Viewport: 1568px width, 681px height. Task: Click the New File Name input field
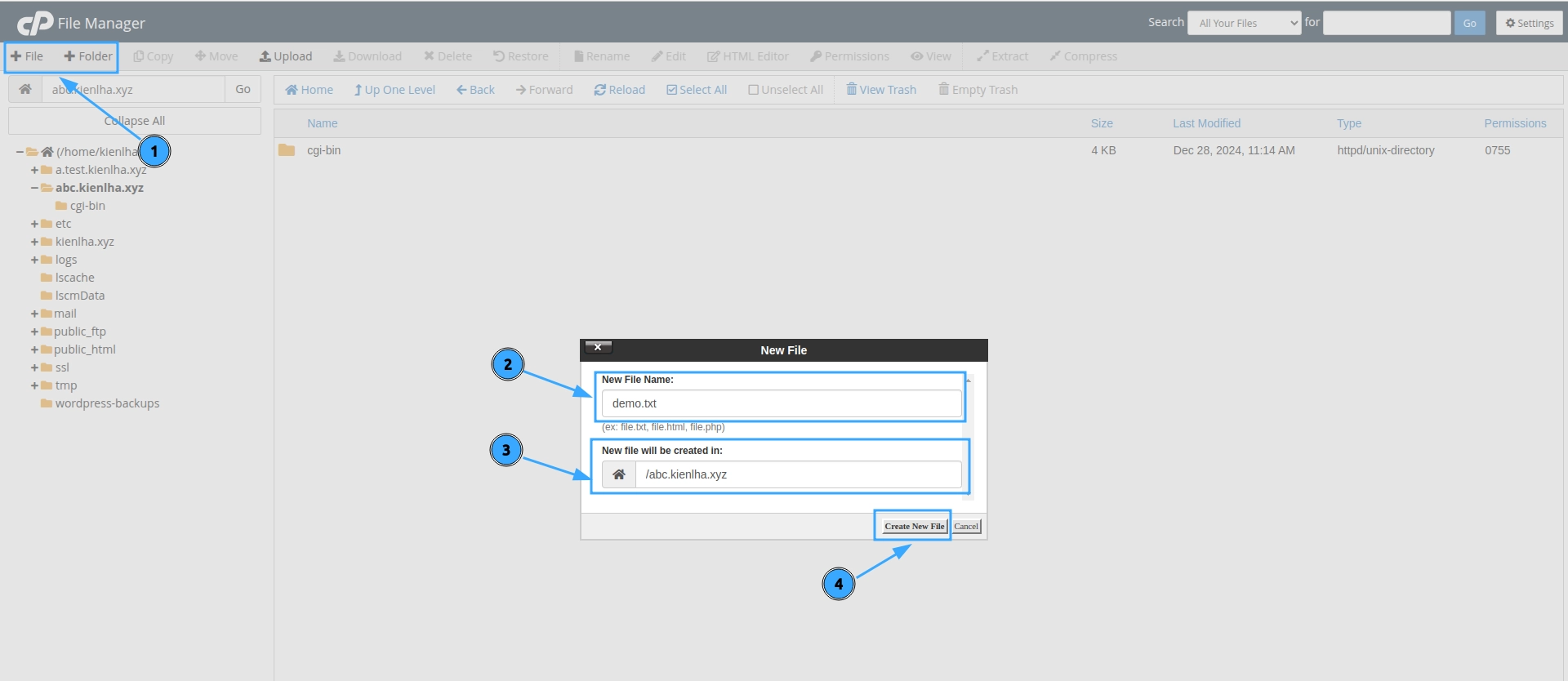tap(782, 403)
